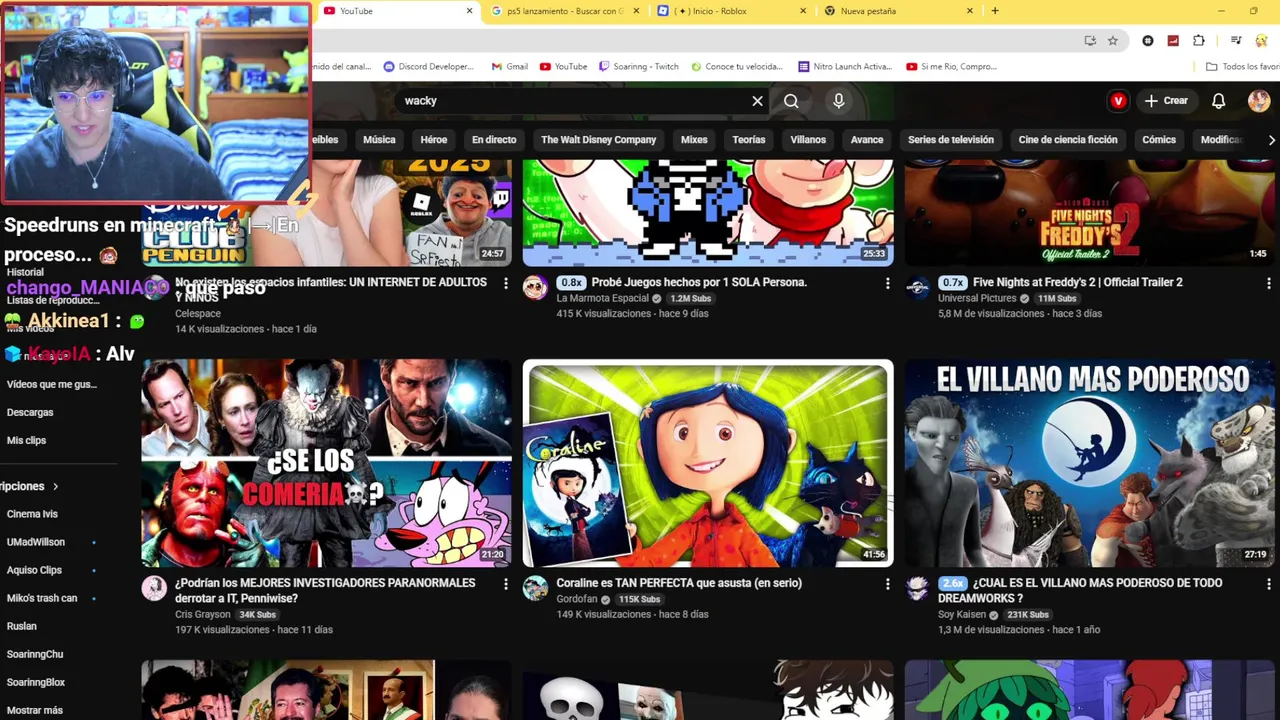Open options for Five Nights at Freddy's trailer
Image resolution: width=1280 pixels, height=720 pixels.
1269,284
